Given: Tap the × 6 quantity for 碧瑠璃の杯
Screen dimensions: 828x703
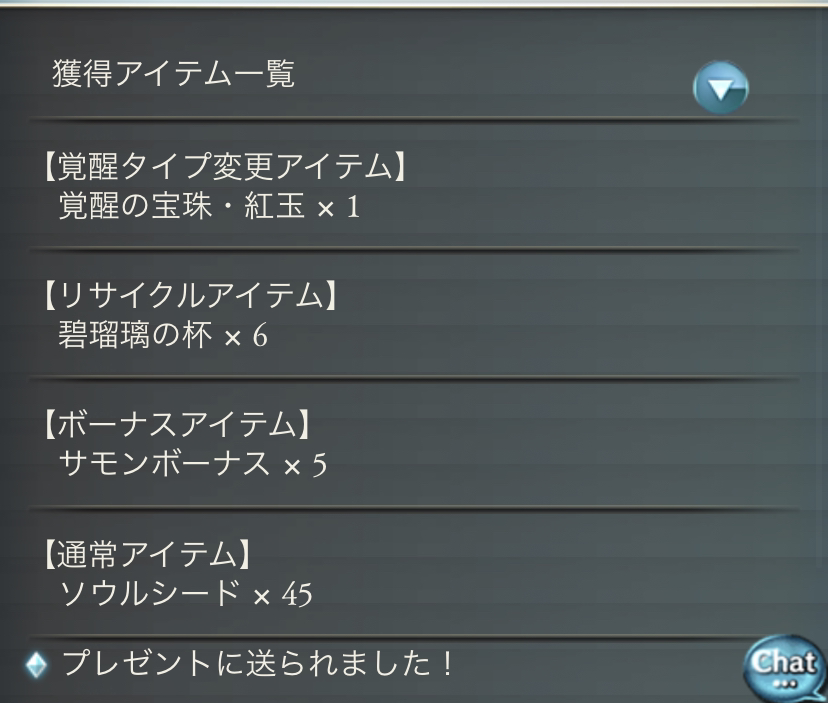Looking at the screenshot, I should click(x=246, y=336).
